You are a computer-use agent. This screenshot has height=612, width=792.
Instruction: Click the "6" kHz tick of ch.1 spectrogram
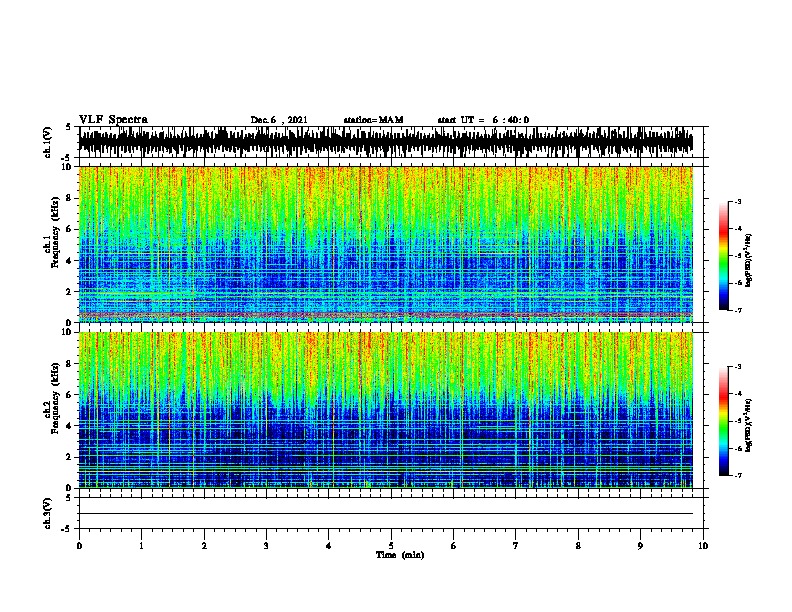[x=69, y=229]
